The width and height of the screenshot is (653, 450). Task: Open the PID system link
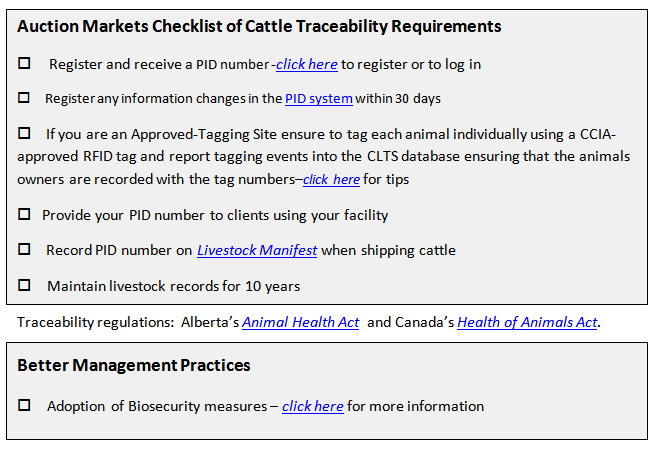[319, 99]
